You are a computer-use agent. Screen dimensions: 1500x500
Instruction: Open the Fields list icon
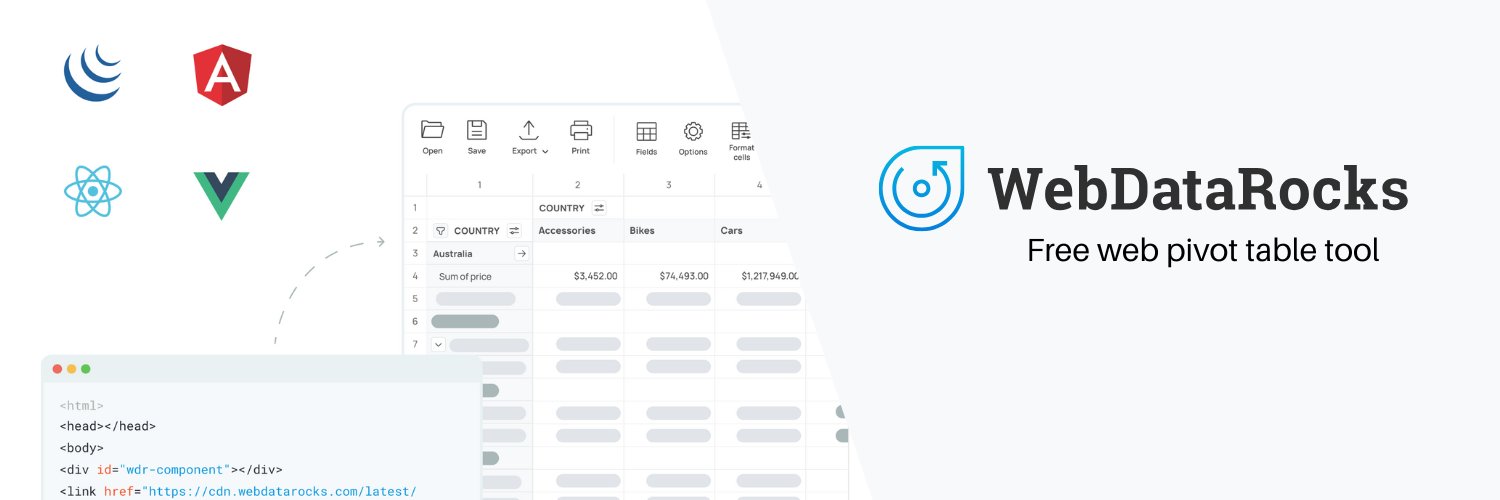pyautogui.click(x=647, y=131)
